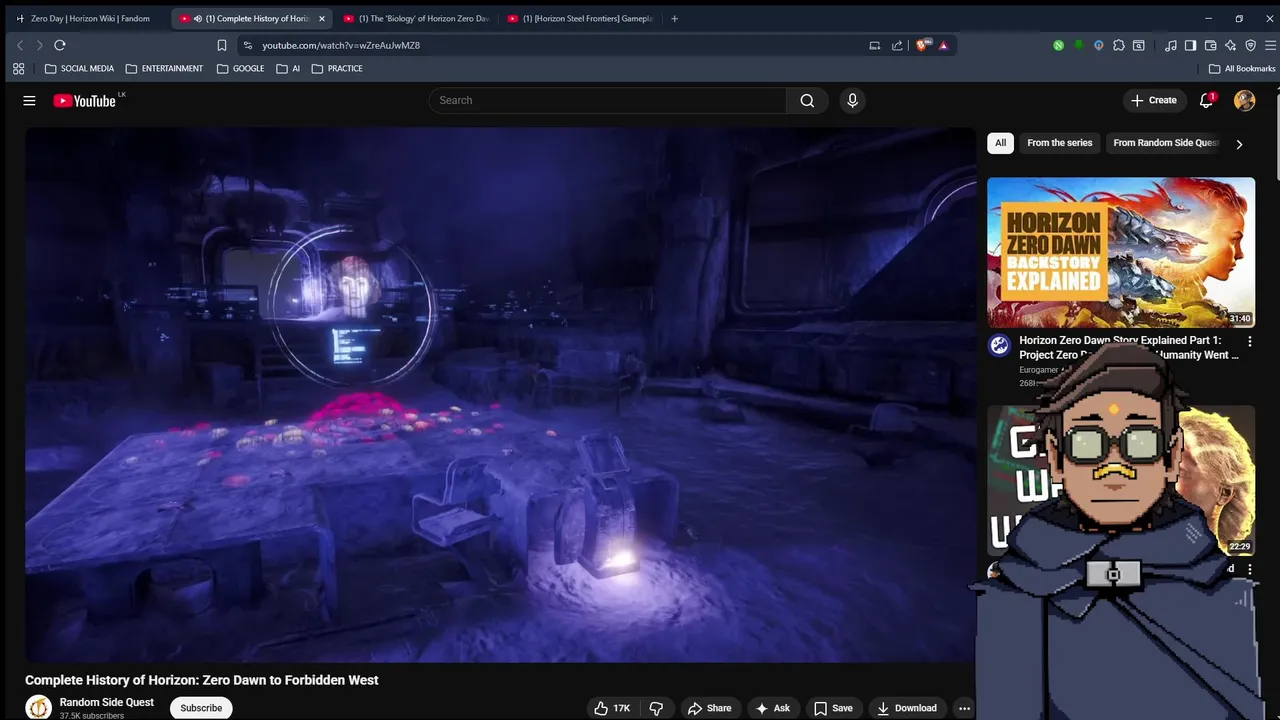Open the apps grid icon on bookmarks bar

(18, 69)
